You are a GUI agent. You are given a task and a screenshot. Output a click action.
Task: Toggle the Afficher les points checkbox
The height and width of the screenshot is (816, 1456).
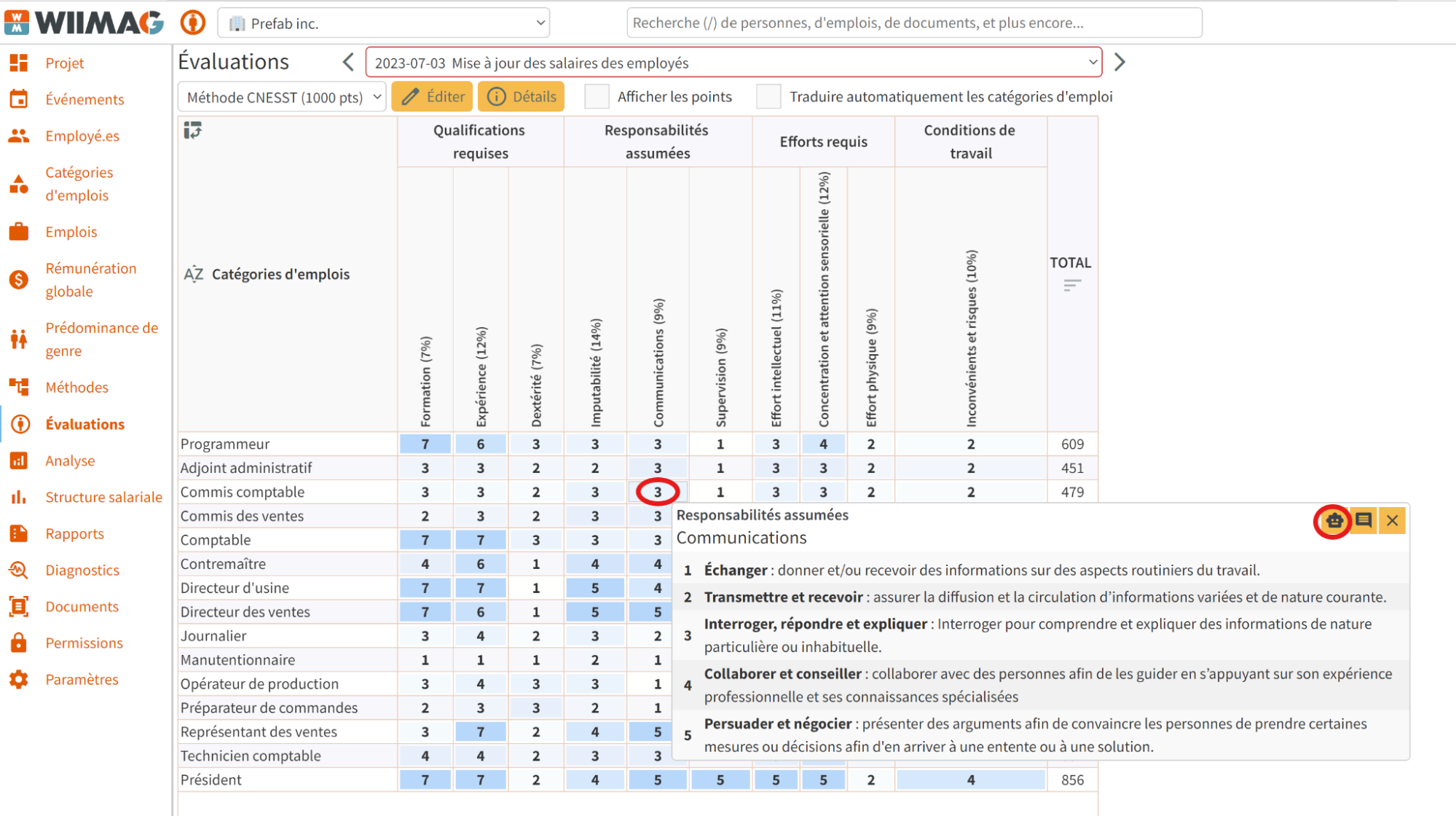coord(597,97)
